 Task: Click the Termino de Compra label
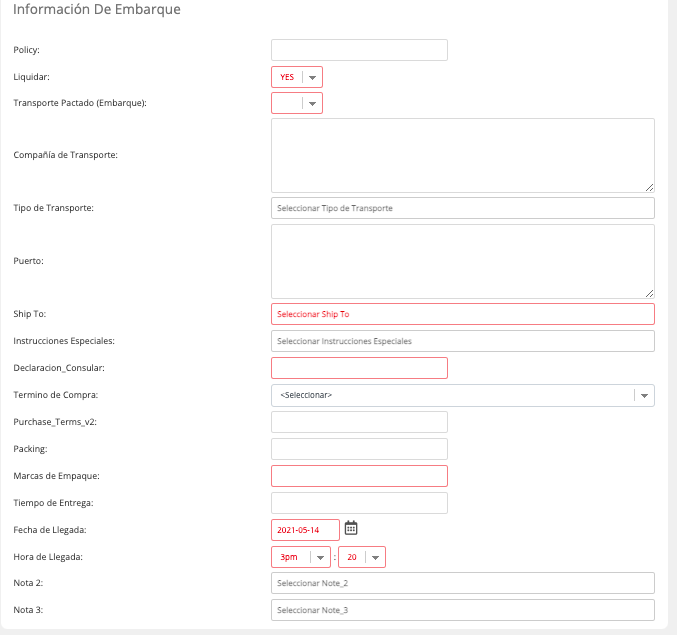point(56,395)
